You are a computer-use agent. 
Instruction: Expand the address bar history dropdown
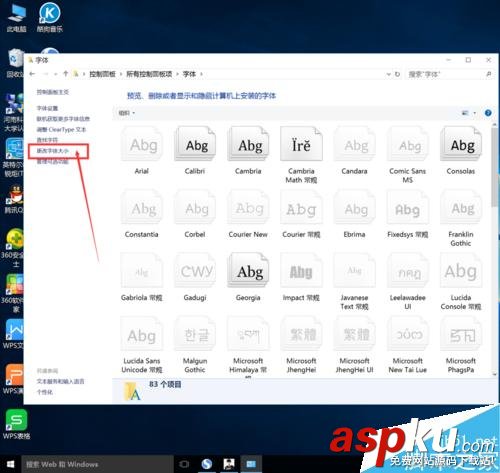[388, 74]
